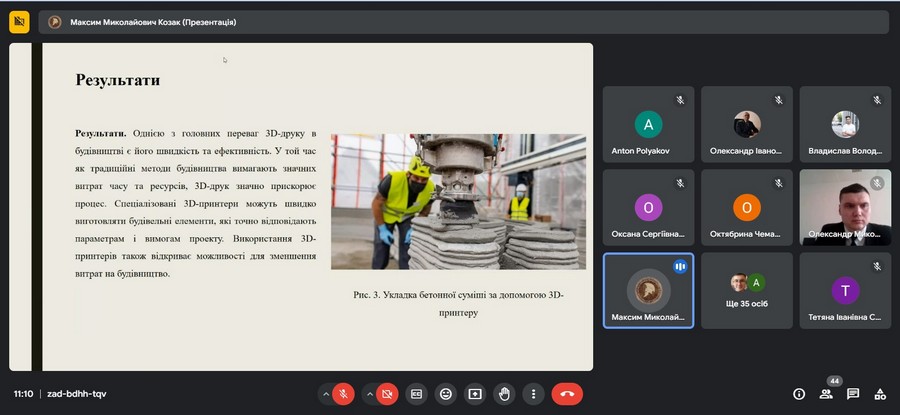Expand camera video settings arrow

coord(369,394)
